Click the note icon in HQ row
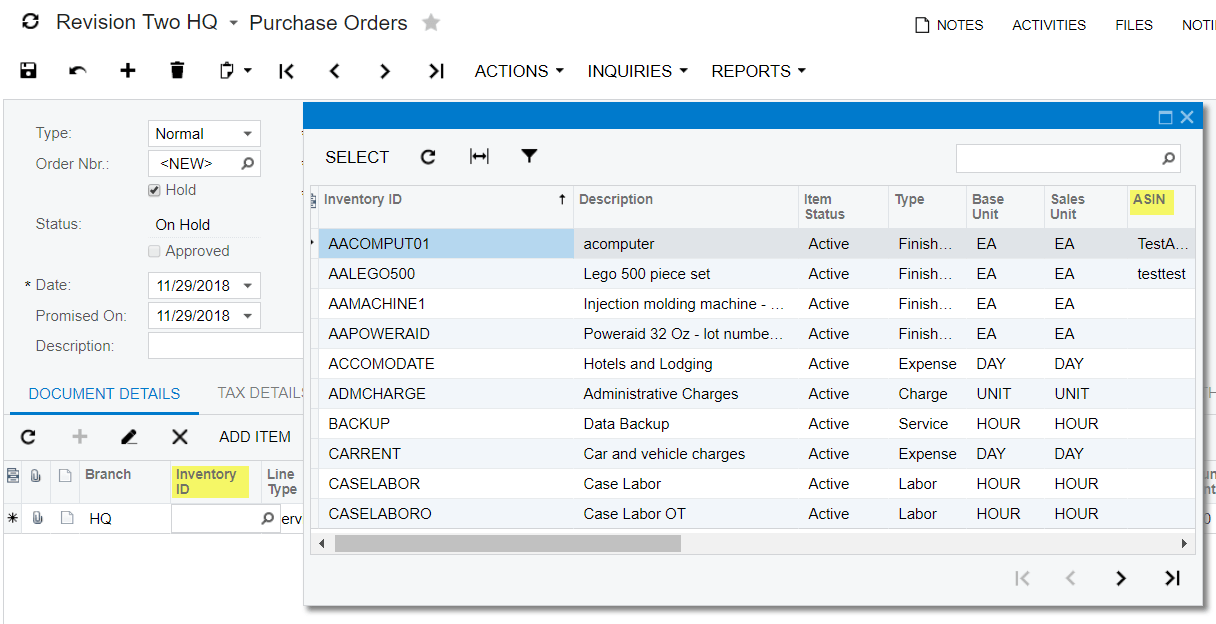 click(x=66, y=519)
